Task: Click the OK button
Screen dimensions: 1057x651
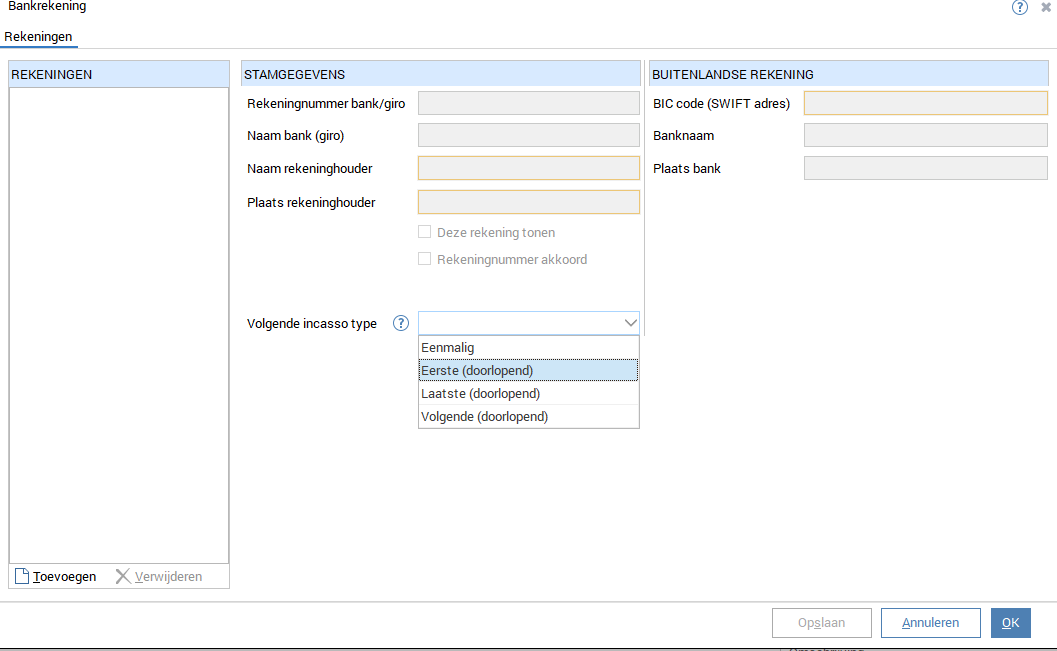Action: (x=1010, y=622)
